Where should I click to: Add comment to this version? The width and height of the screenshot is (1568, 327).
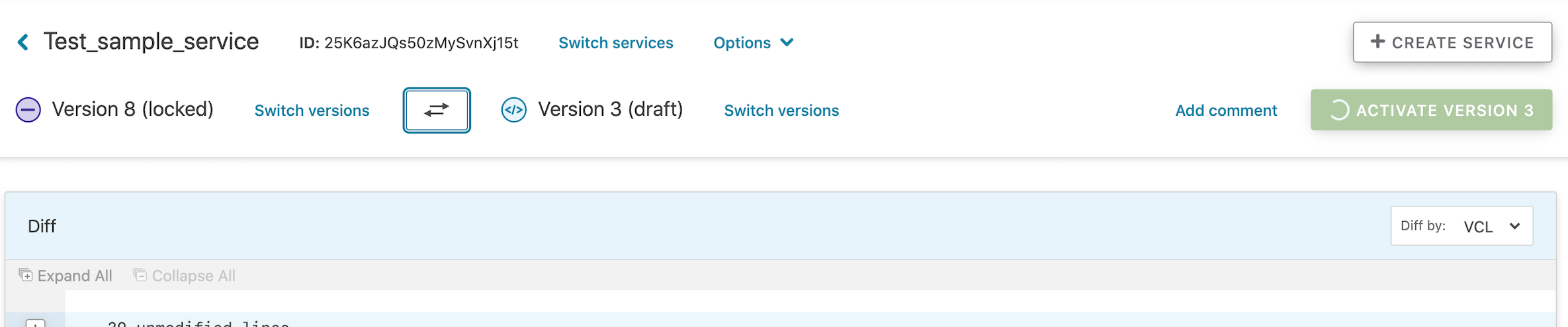tap(1226, 110)
